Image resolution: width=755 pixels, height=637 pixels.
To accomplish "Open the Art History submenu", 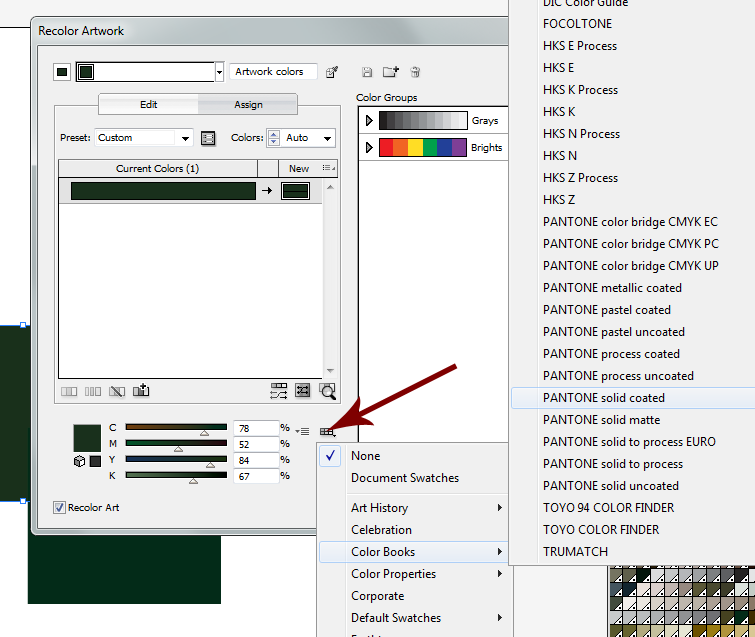I will point(413,508).
